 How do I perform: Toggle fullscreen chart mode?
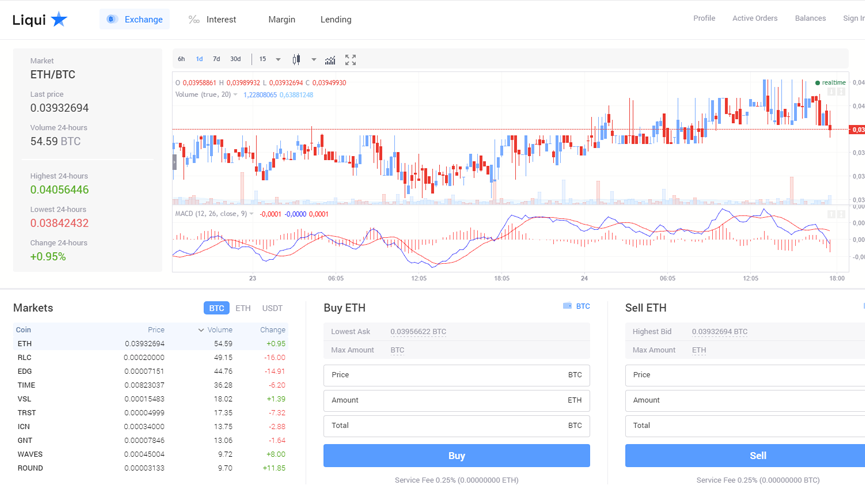tap(350, 60)
